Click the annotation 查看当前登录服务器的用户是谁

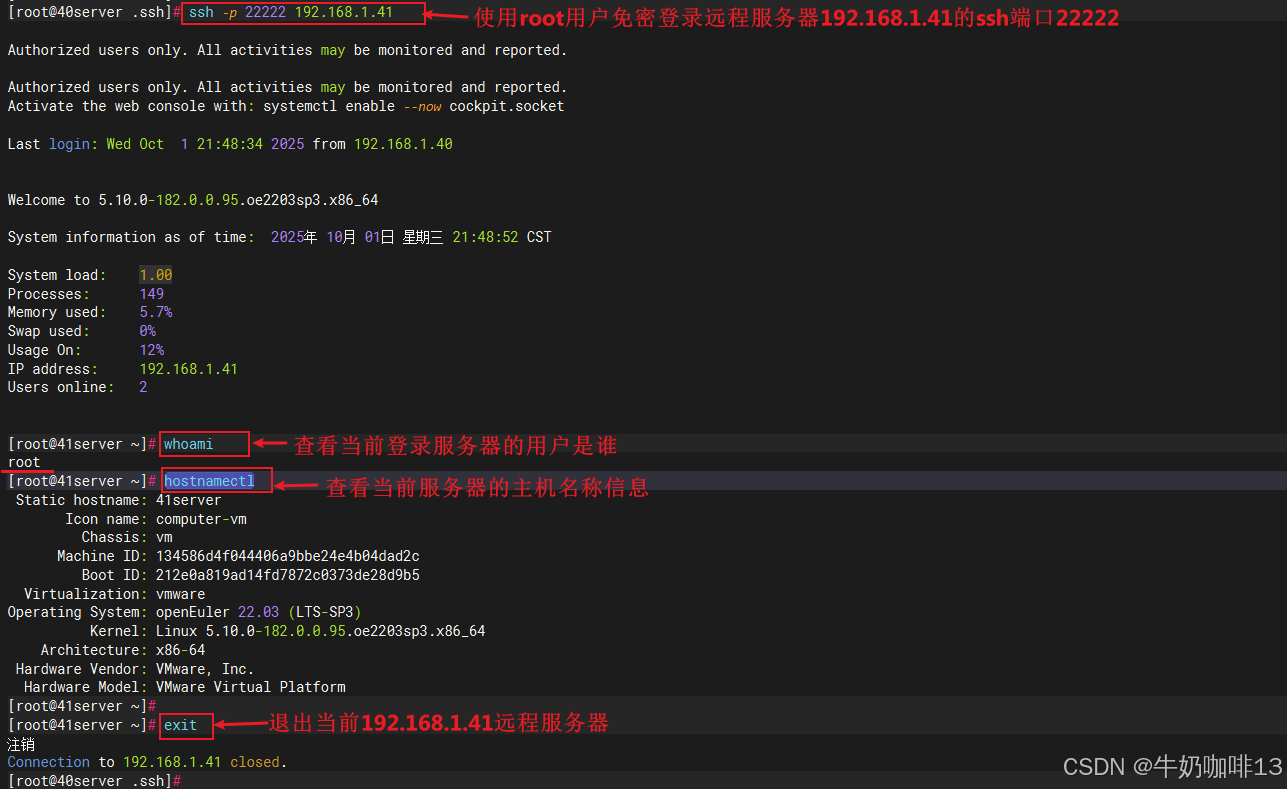pyautogui.click(x=455, y=445)
